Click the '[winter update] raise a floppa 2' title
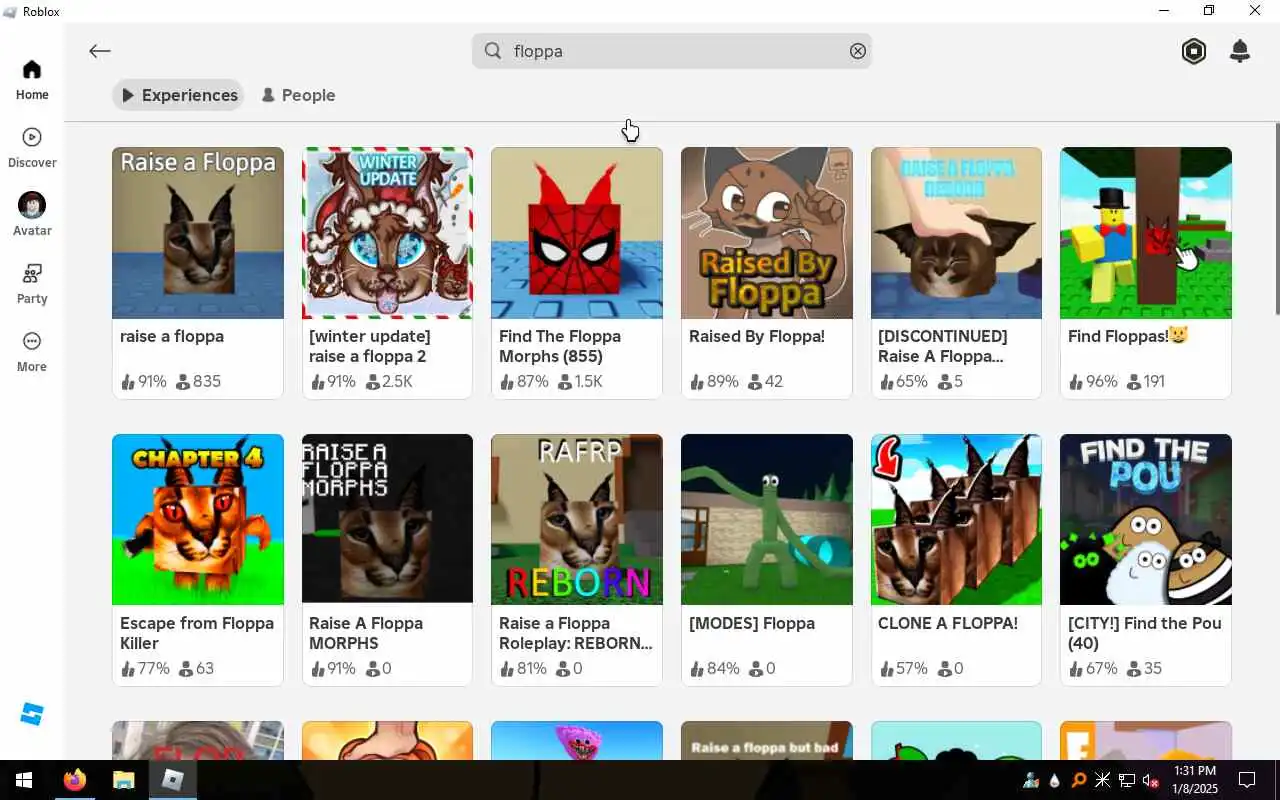Viewport: 1280px width, 800px height. (370, 346)
